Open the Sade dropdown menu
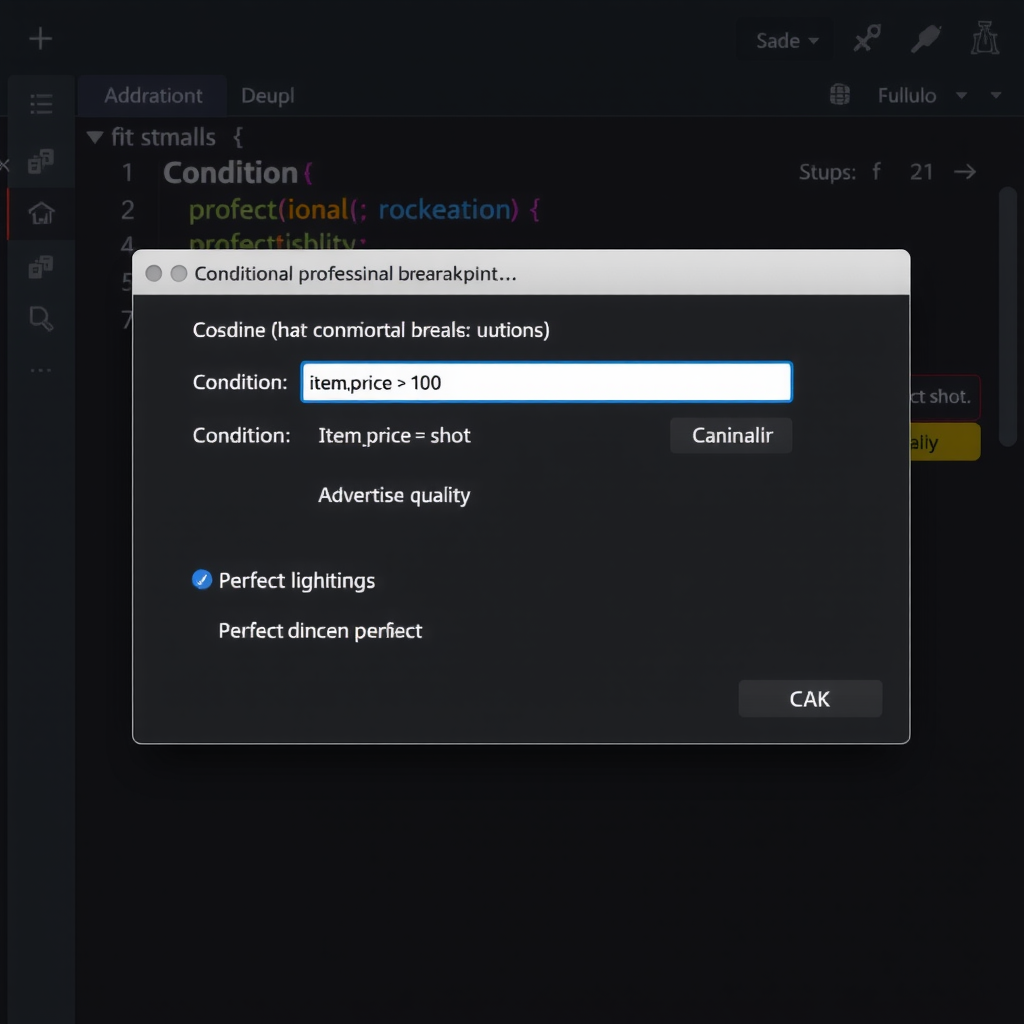This screenshot has height=1024, width=1024. point(784,40)
